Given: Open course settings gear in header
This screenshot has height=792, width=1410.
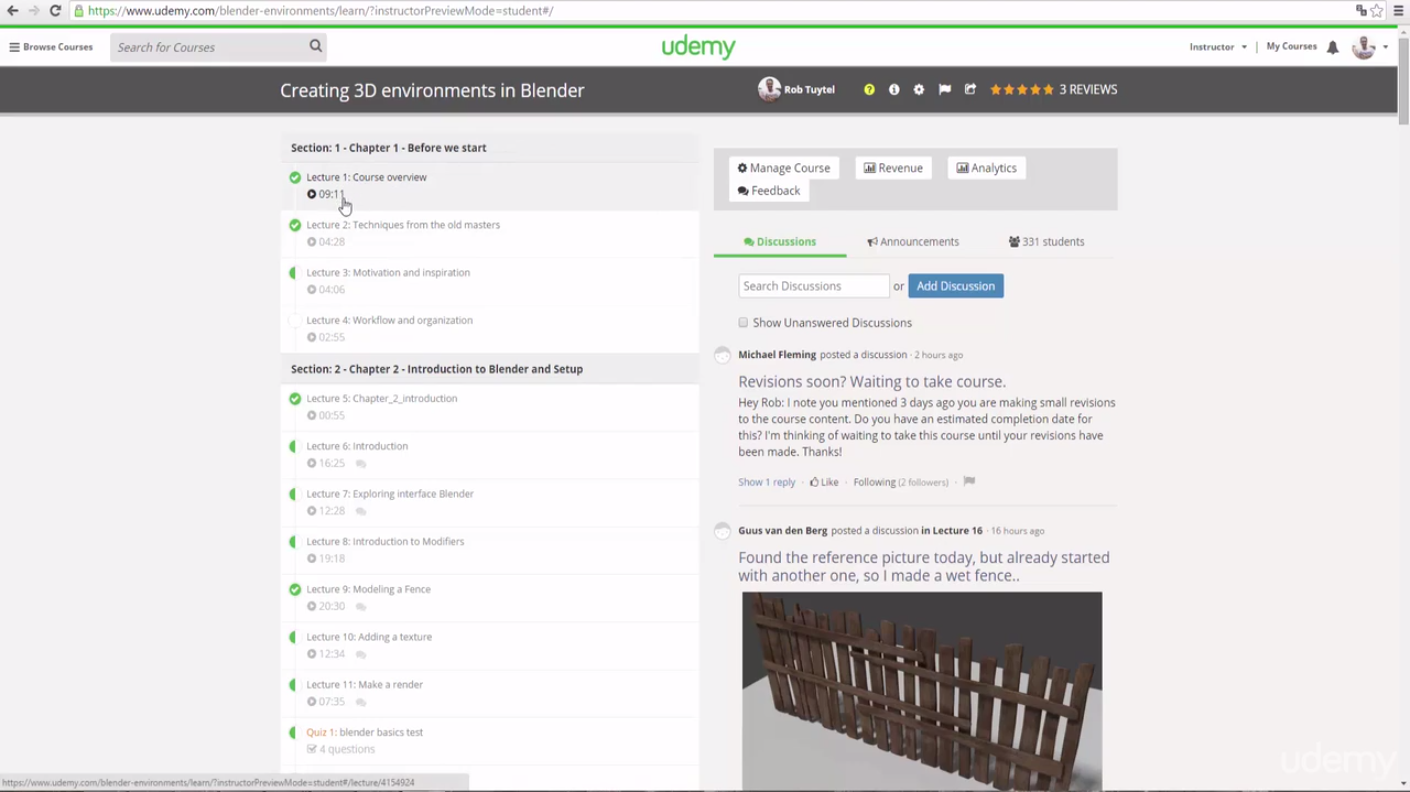Looking at the screenshot, I should 919,90.
